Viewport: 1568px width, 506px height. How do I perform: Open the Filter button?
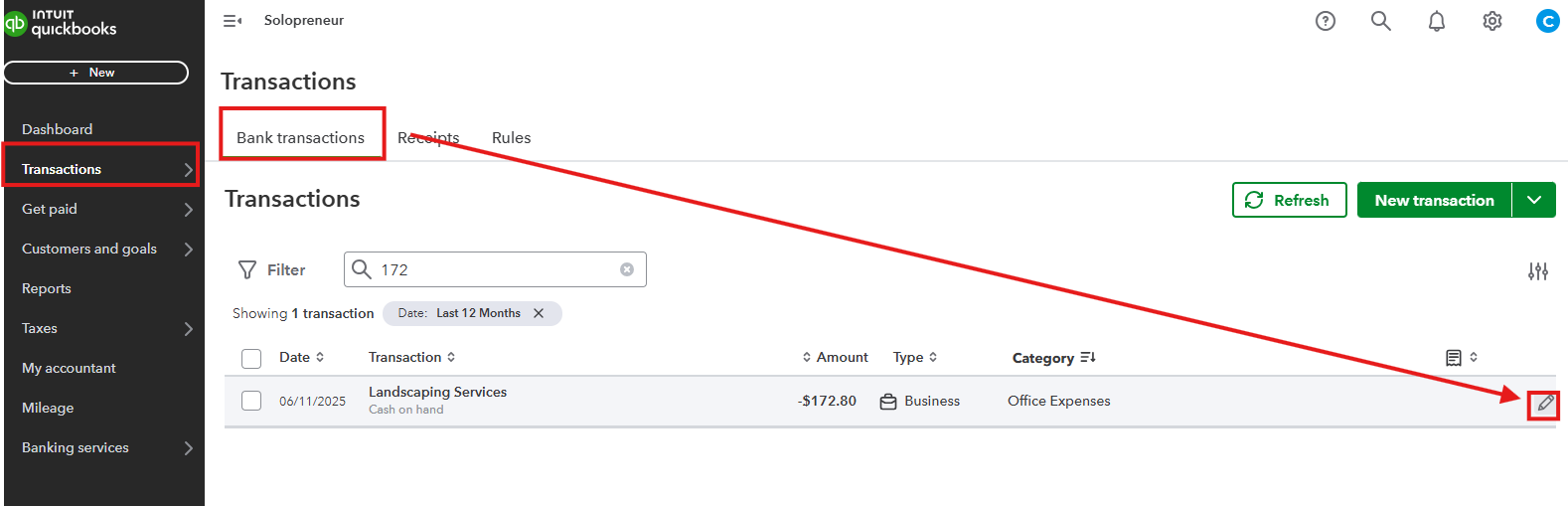click(x=272, y=270)
